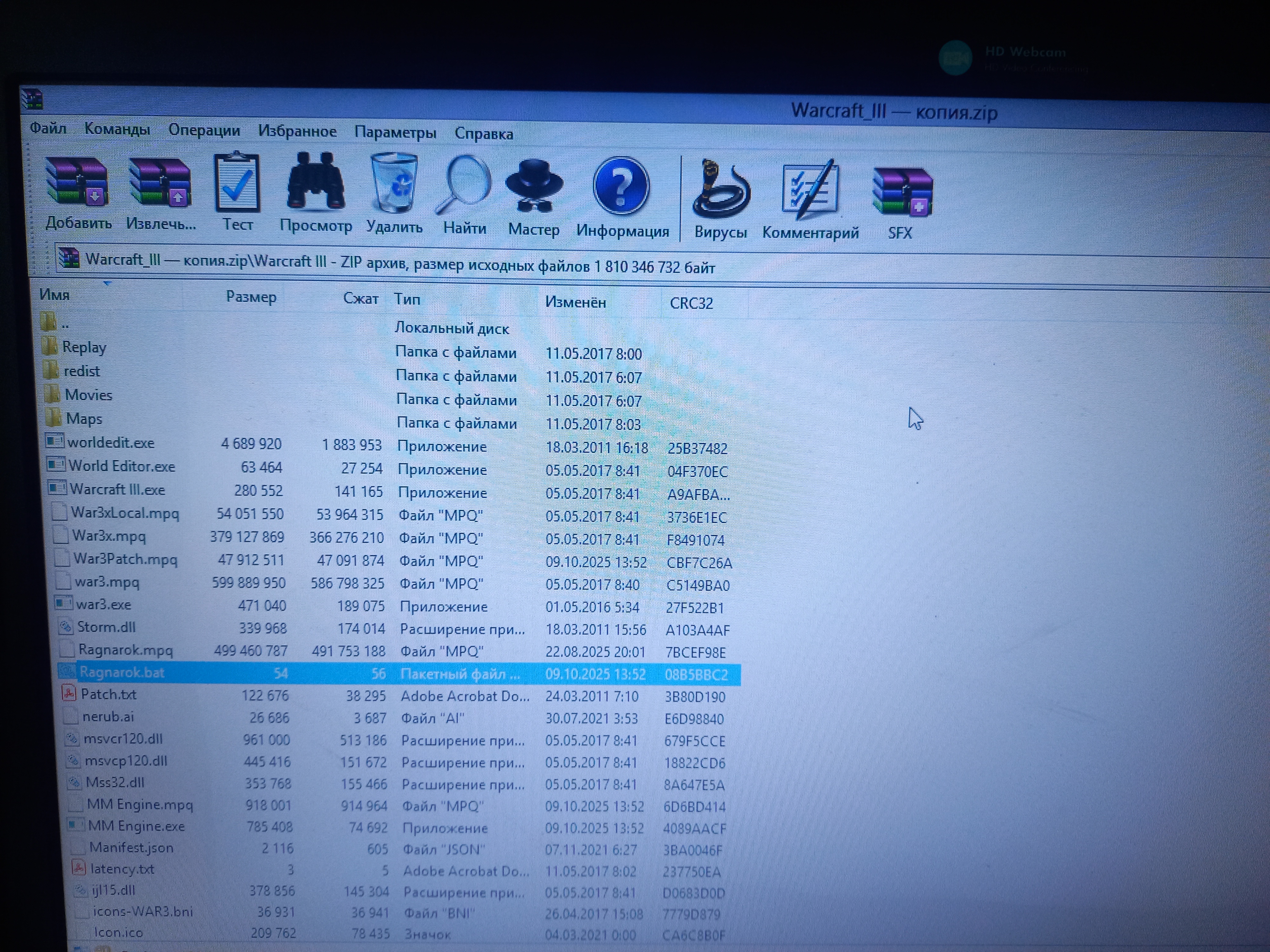Open the Файл menu
Viewport: 1270px width, 952px height.
pos(48,128)
